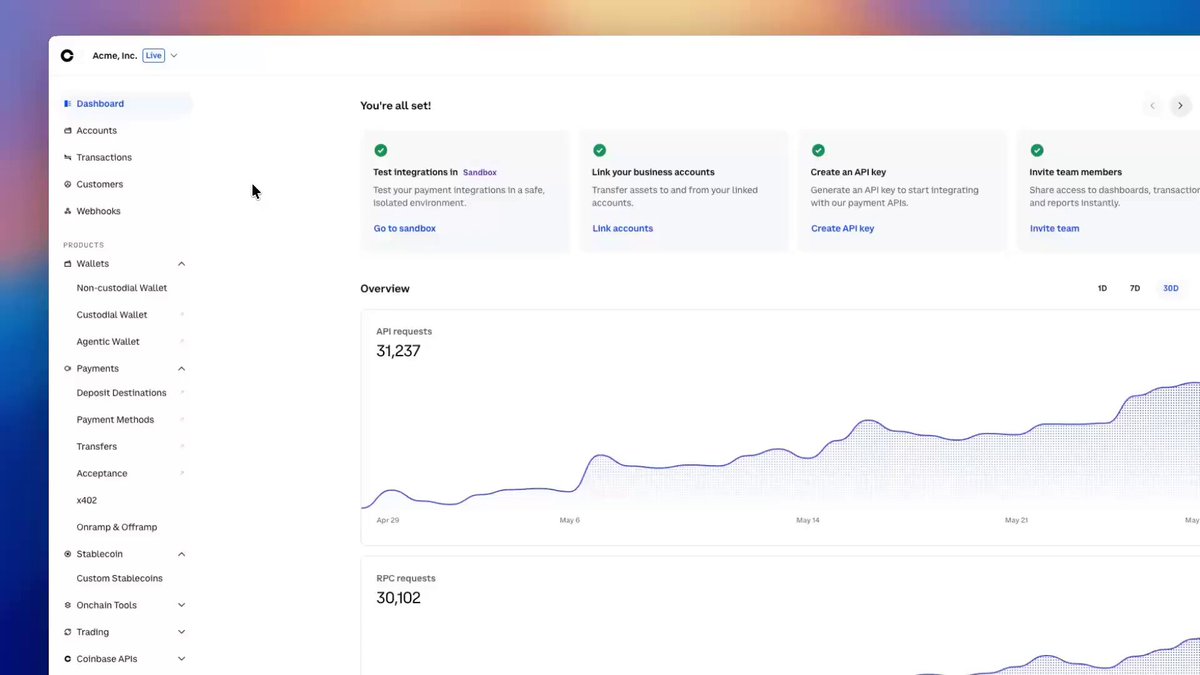This screenshot has height=675, width=1200.
Task: Go to previous onboarding cards with left arrow
Action: tap(1152, 106)
